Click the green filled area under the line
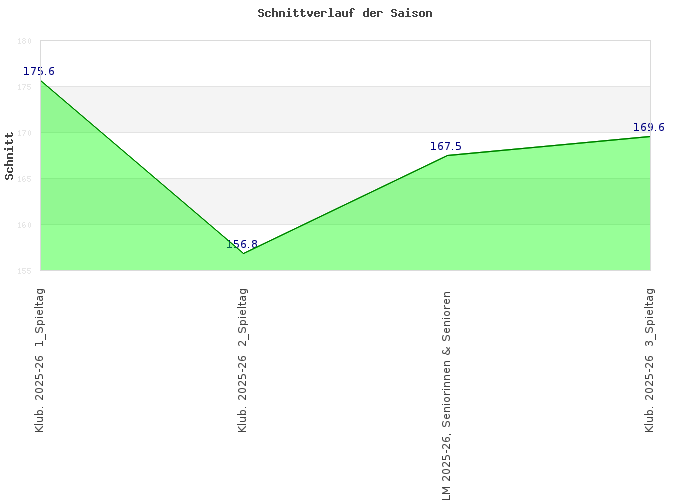690x500 pixels. [x=400, y=230]
